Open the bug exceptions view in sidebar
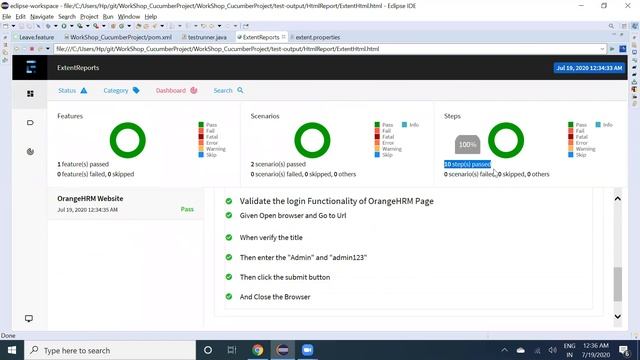The height and width of the screenshot is (360, 640). pos(30,151)
